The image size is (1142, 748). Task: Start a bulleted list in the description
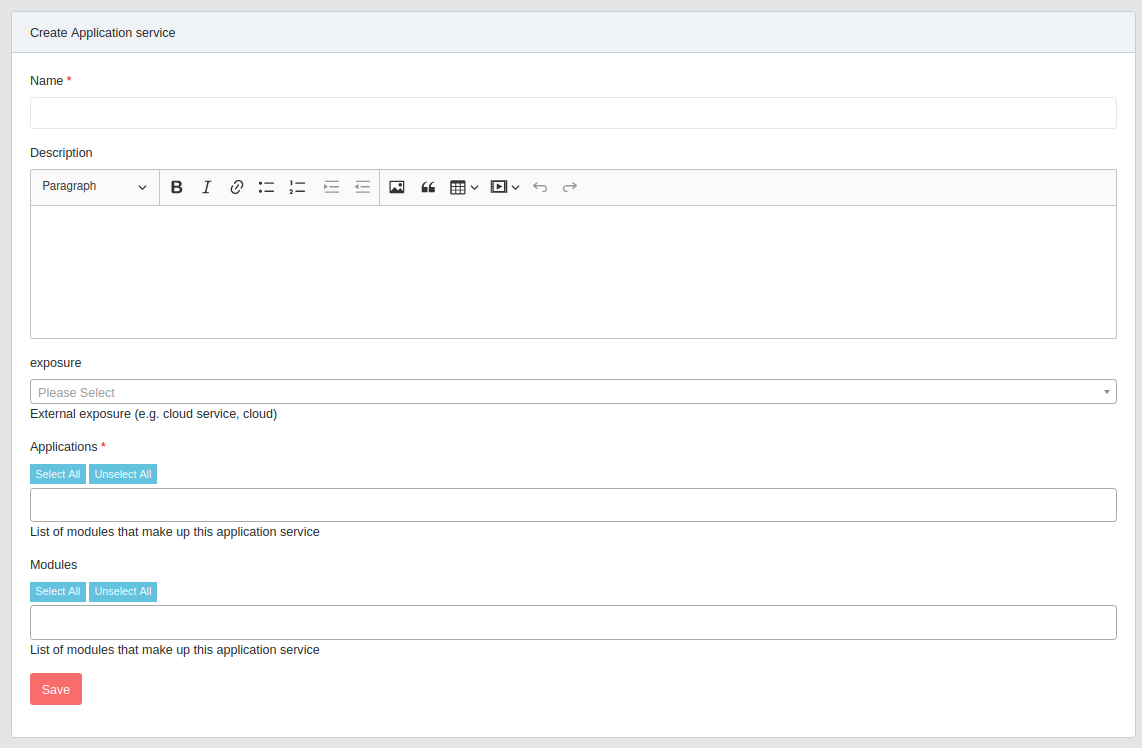[266, 187]
